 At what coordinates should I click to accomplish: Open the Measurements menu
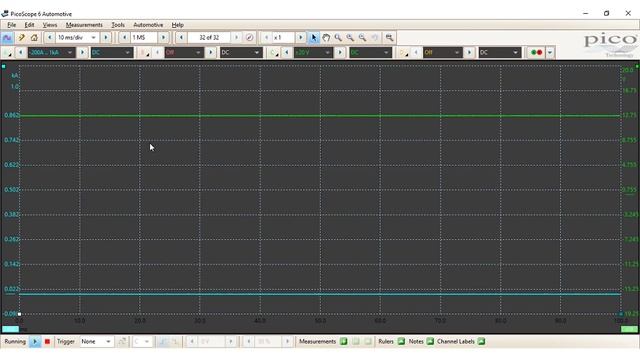click(84, 25)
